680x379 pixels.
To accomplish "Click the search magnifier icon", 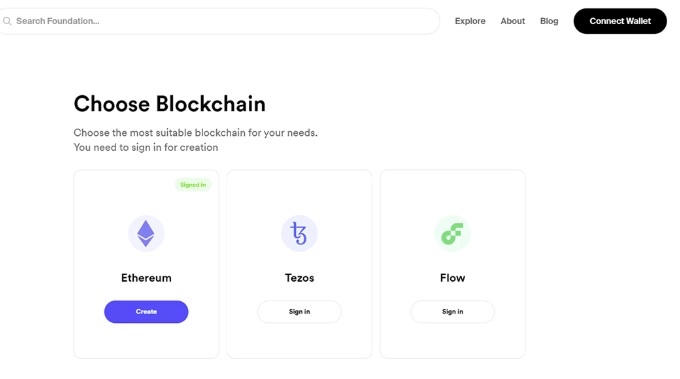I will point(7,21).
